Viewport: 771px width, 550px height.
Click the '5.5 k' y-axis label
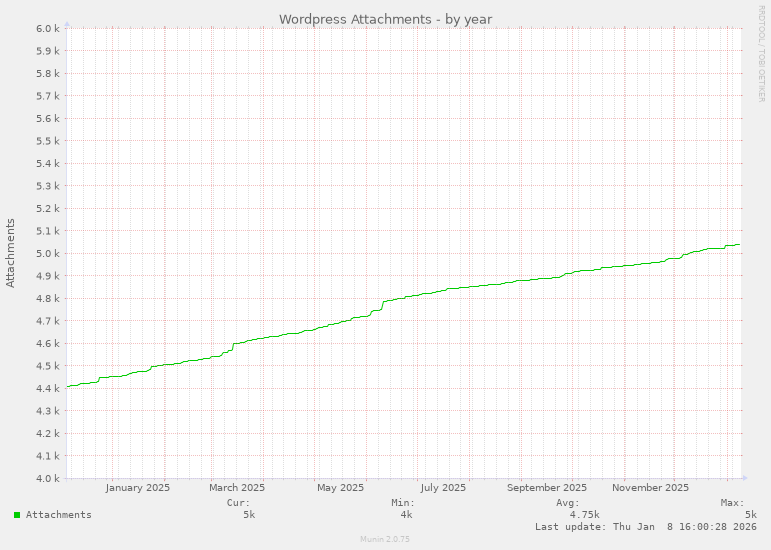[48, 141]
